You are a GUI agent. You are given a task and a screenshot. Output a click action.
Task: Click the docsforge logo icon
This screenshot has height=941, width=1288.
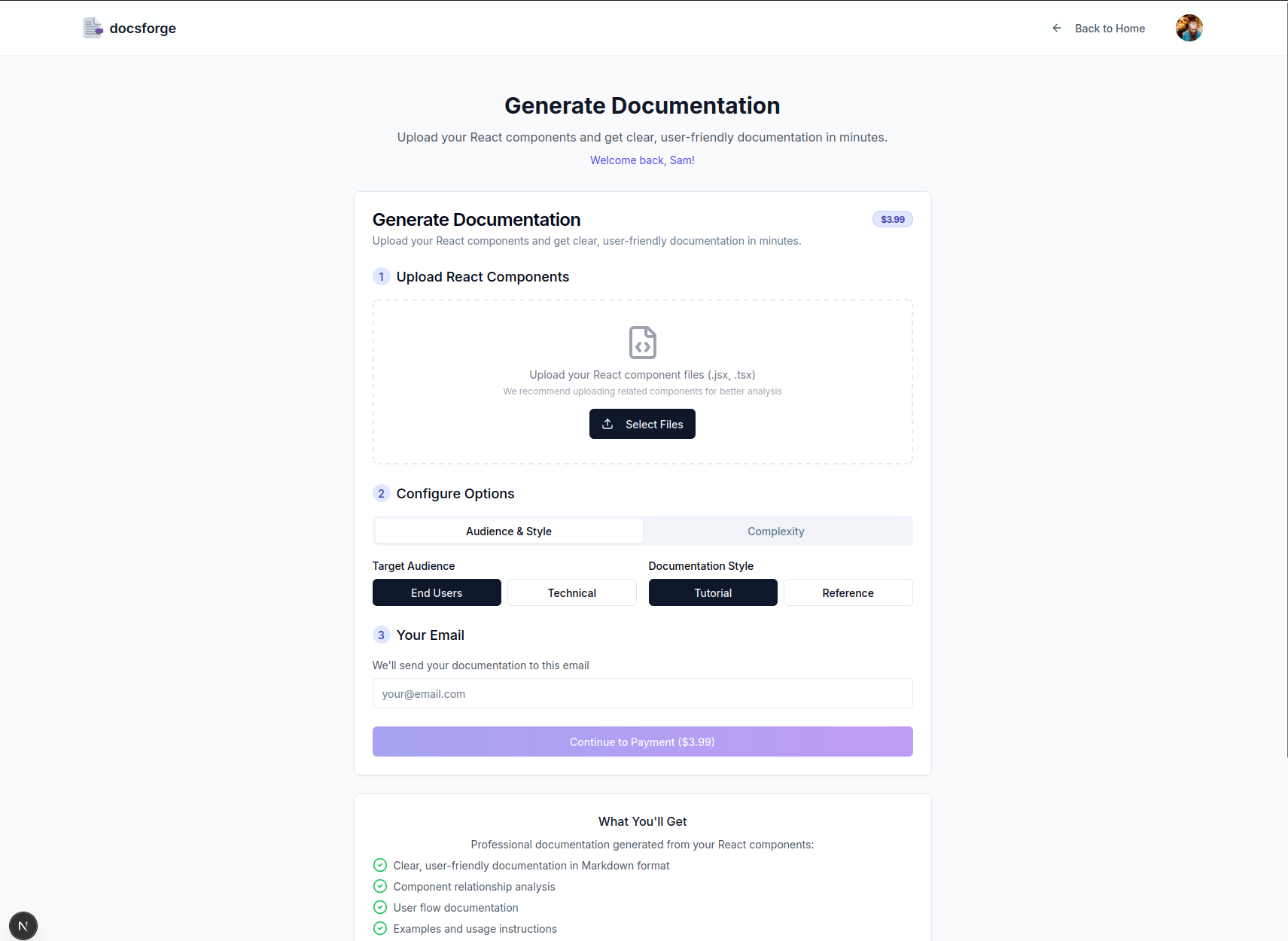[x=93, y=28]
